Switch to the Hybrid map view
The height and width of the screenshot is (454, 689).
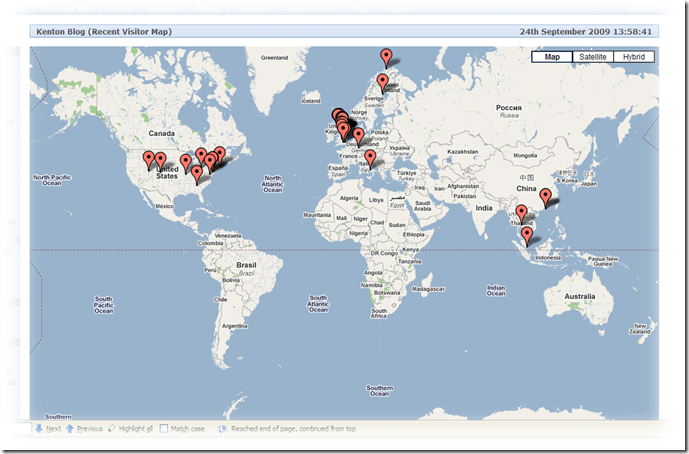point(634,57)
